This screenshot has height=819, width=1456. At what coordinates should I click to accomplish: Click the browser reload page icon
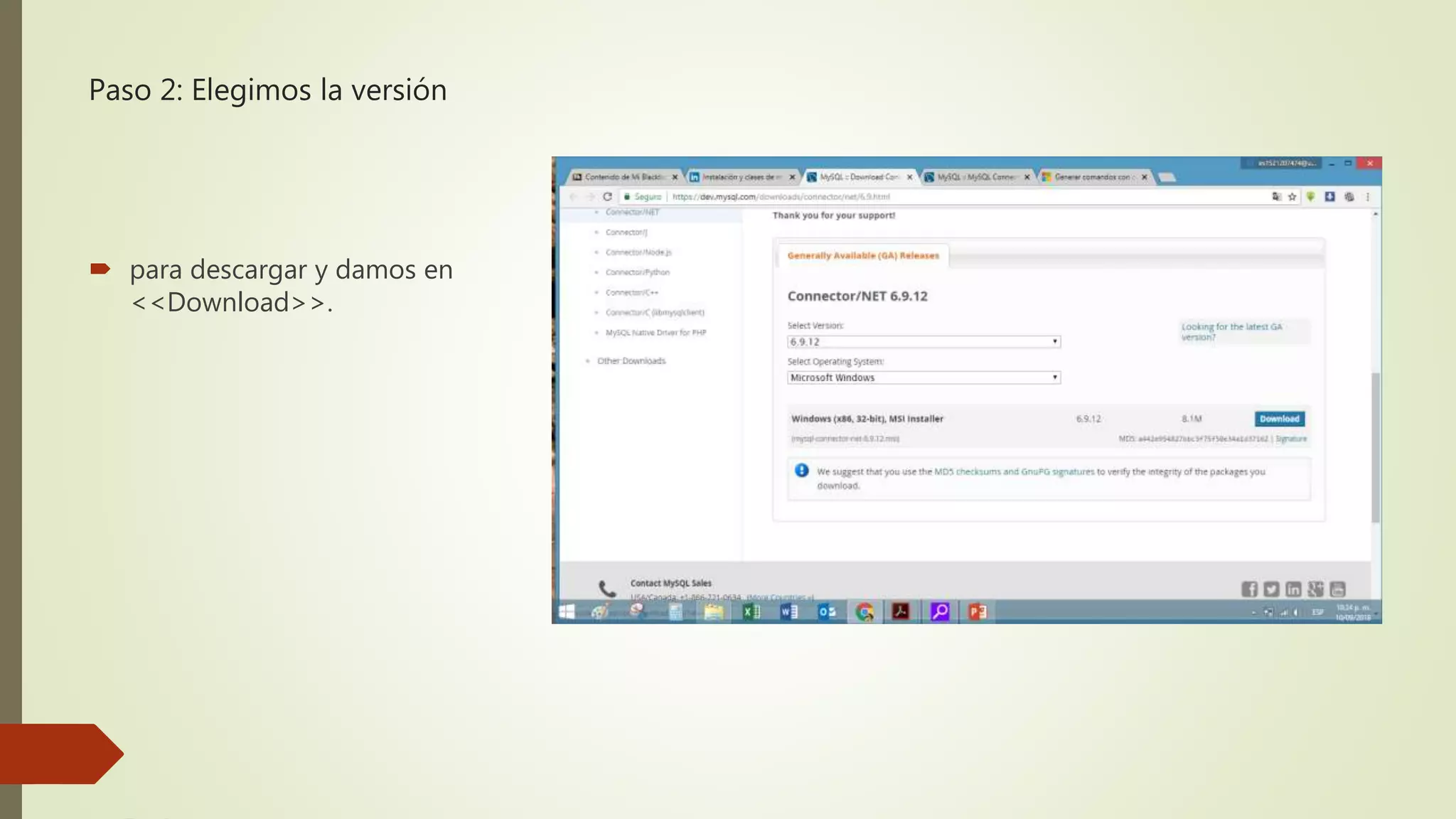tap(607, 197)
